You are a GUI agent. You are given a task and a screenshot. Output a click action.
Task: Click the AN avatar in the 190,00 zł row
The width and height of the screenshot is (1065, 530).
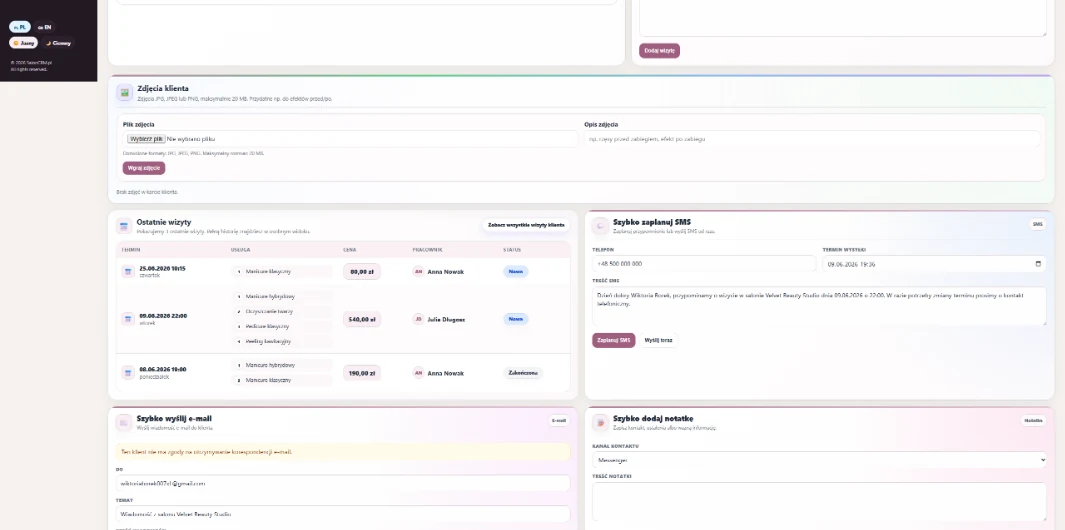418,372
